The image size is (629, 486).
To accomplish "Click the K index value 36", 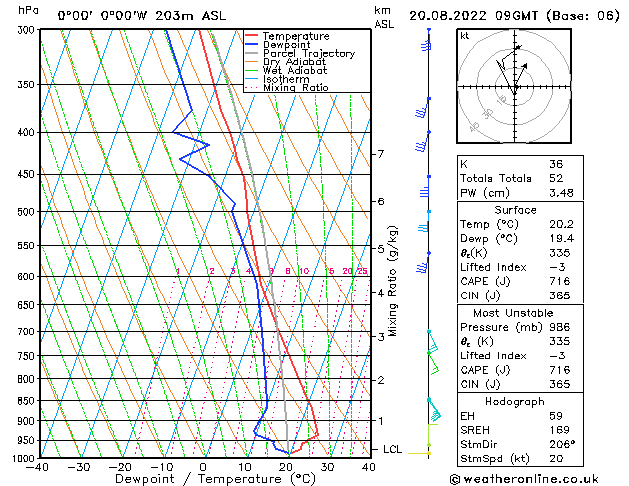I will tap(556, 164).
